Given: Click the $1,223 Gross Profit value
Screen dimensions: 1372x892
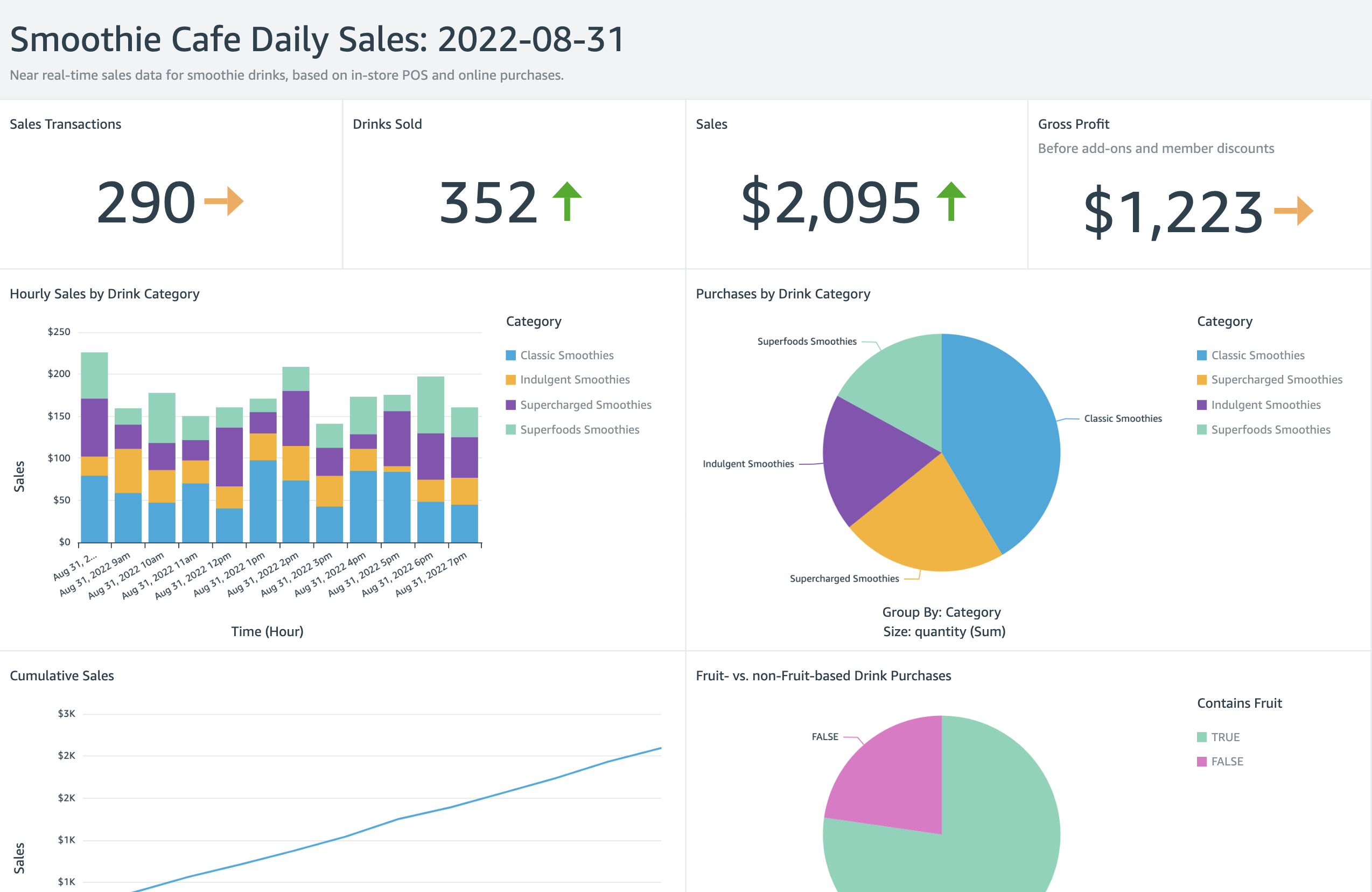Looking at the screenshot, I should [x=1173, y=212].
